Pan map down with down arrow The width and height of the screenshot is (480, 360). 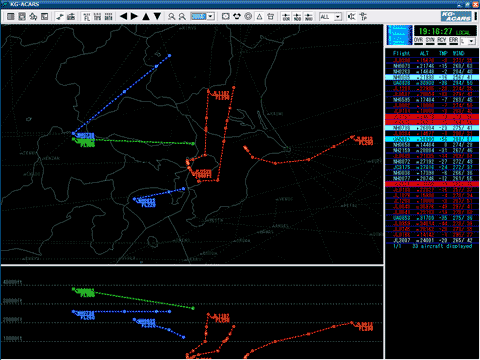(157, 16)
